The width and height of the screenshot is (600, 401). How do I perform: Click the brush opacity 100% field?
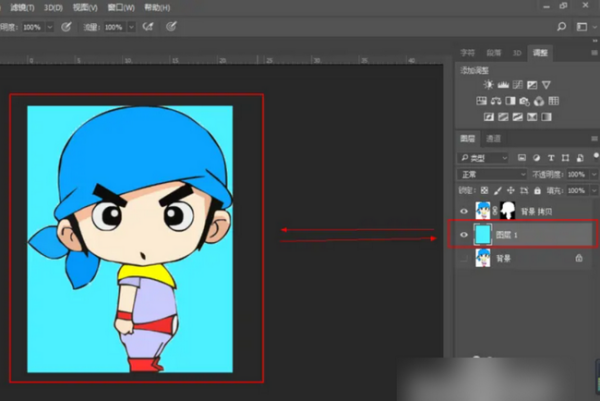click(x=33, y=27)
